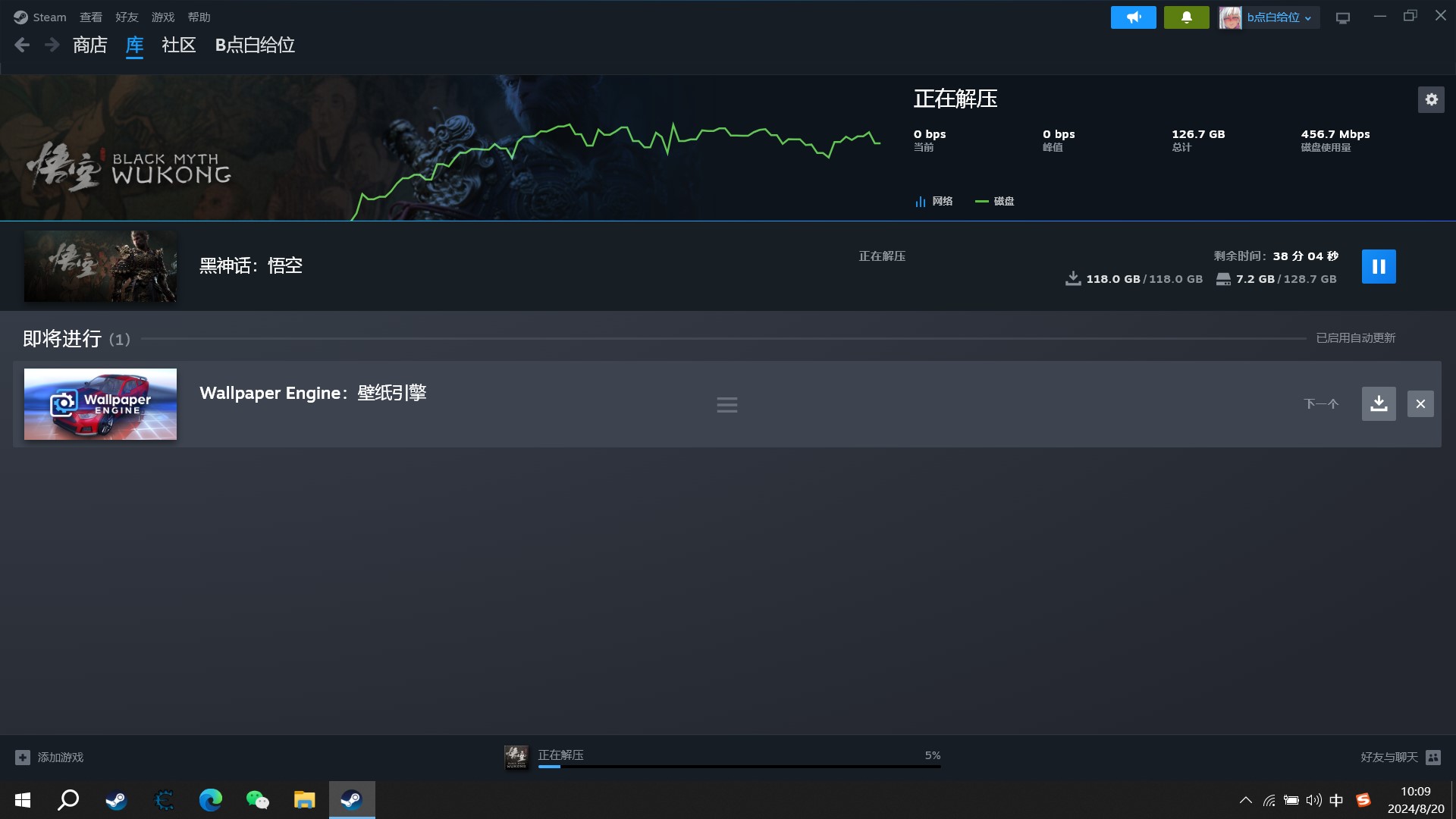
Task: Click the Wallpaper Engine thumbnail
Action: point(100,404)
